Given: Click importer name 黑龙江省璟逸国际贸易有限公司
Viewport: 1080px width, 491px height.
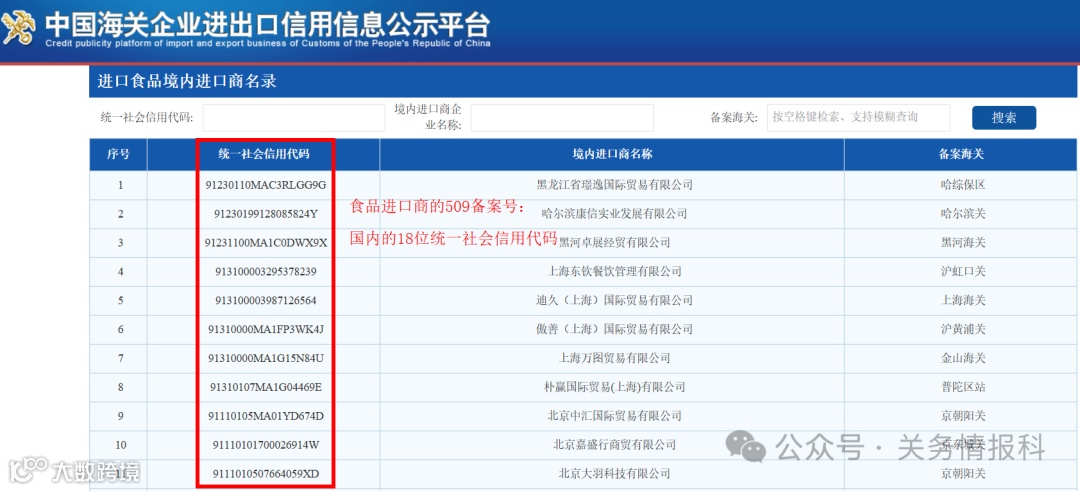Looking at the screenshot, I should pos(614,185).
